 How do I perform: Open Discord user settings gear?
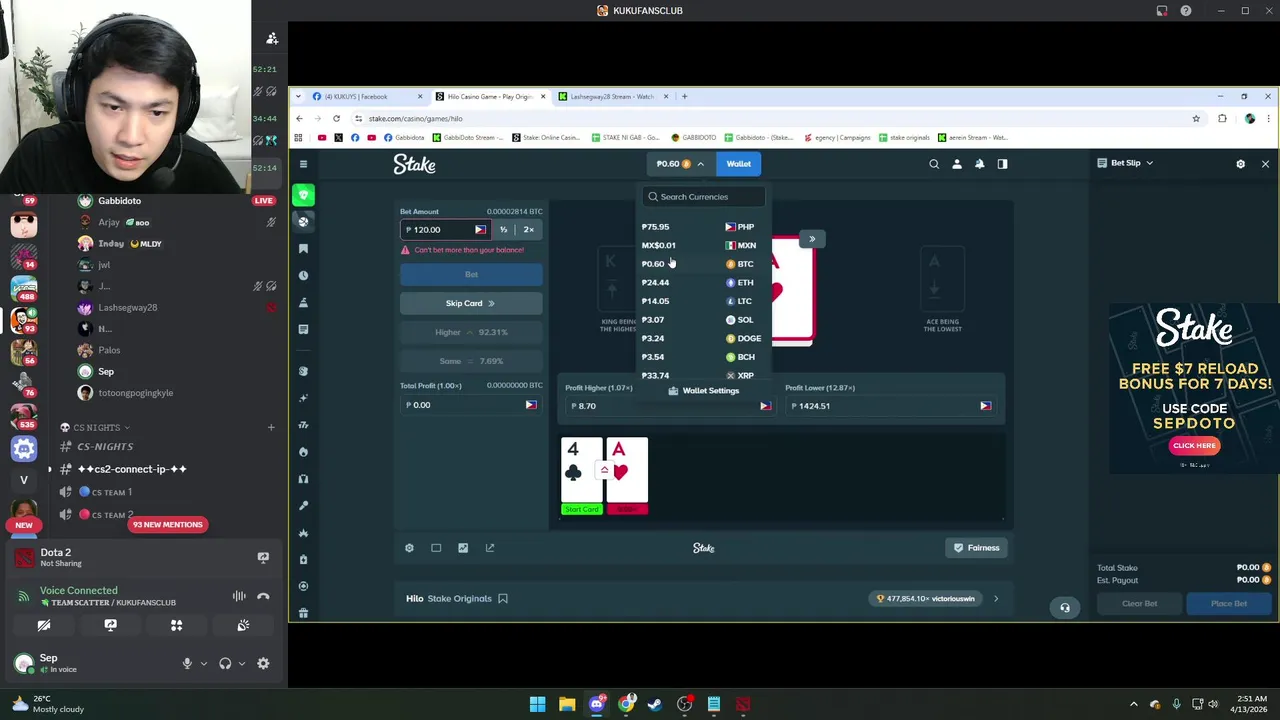click(263, 664)
